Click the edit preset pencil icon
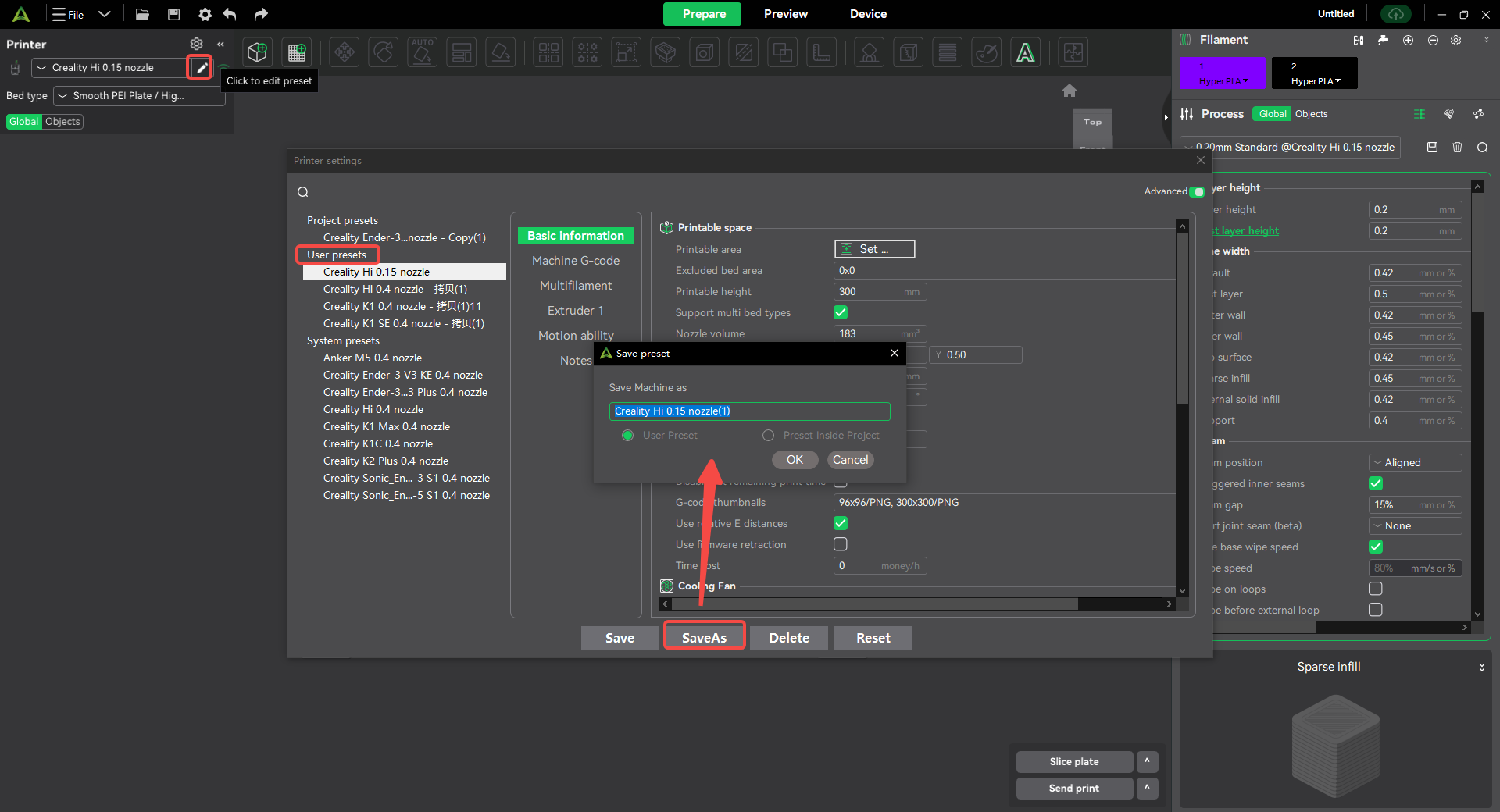This screenshot has height=812, width=1500. (x=201, y=68)
